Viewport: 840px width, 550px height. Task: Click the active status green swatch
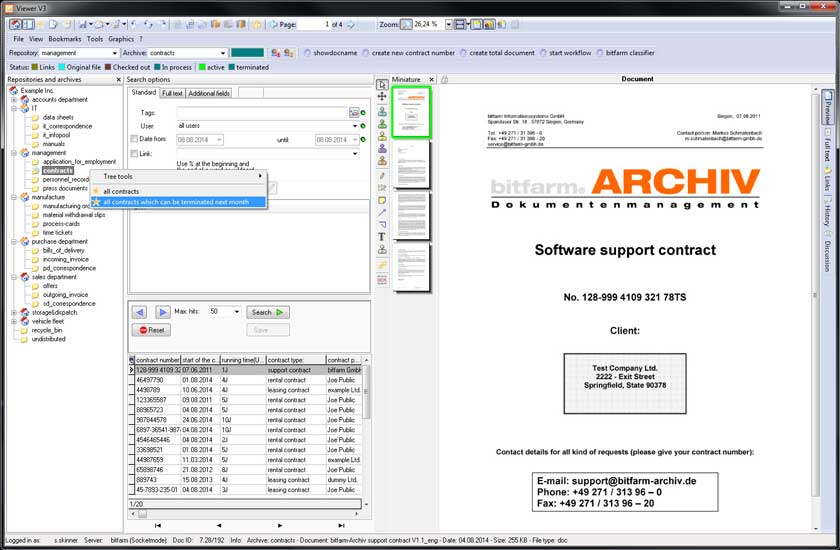tap(202, 67)
